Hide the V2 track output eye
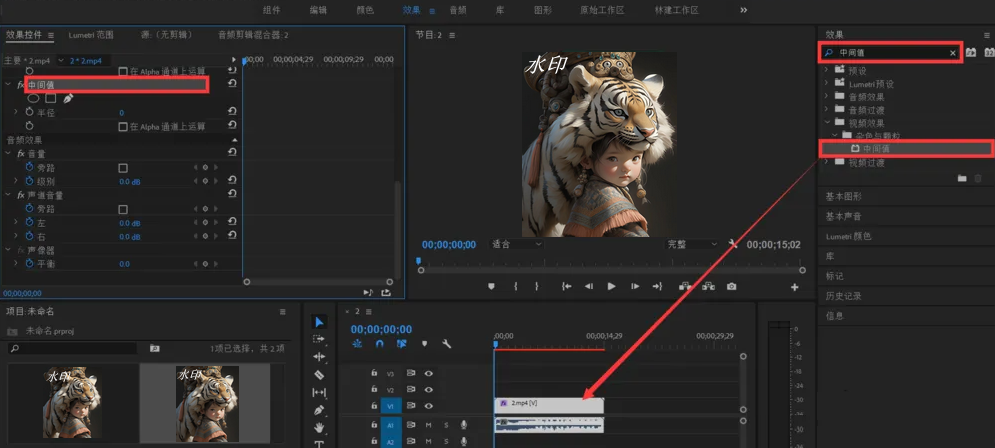Screen dimensions: 995x448 click(x=429, y=390)
